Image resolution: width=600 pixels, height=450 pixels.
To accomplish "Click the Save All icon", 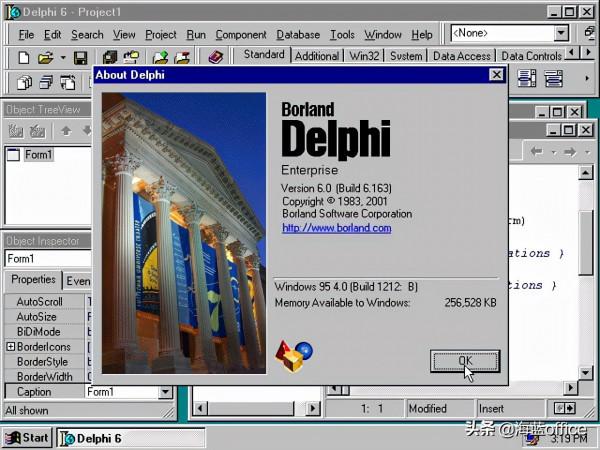I will coord(110,58).
